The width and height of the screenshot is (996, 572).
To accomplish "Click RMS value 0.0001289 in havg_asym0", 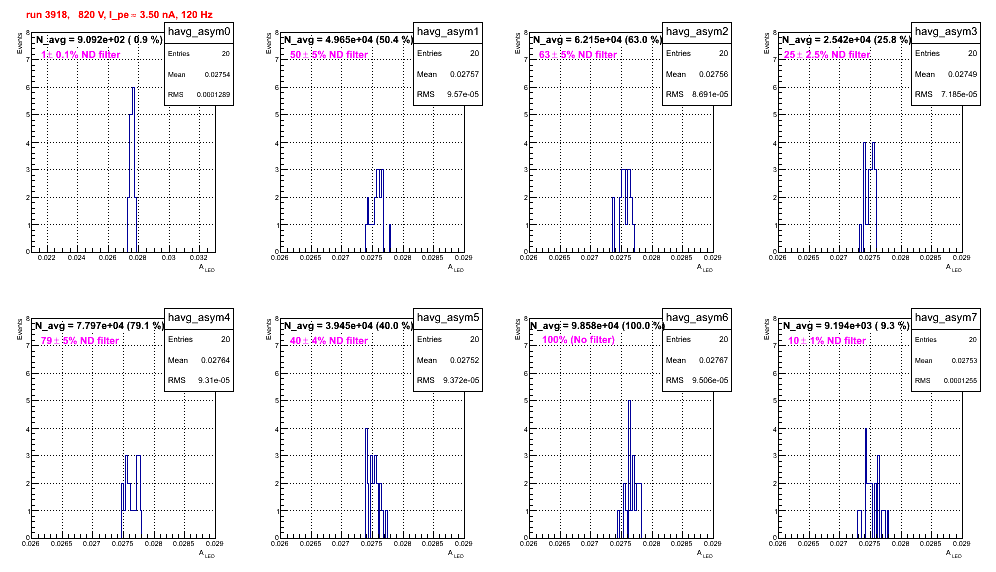I will (x=213, y=95).
